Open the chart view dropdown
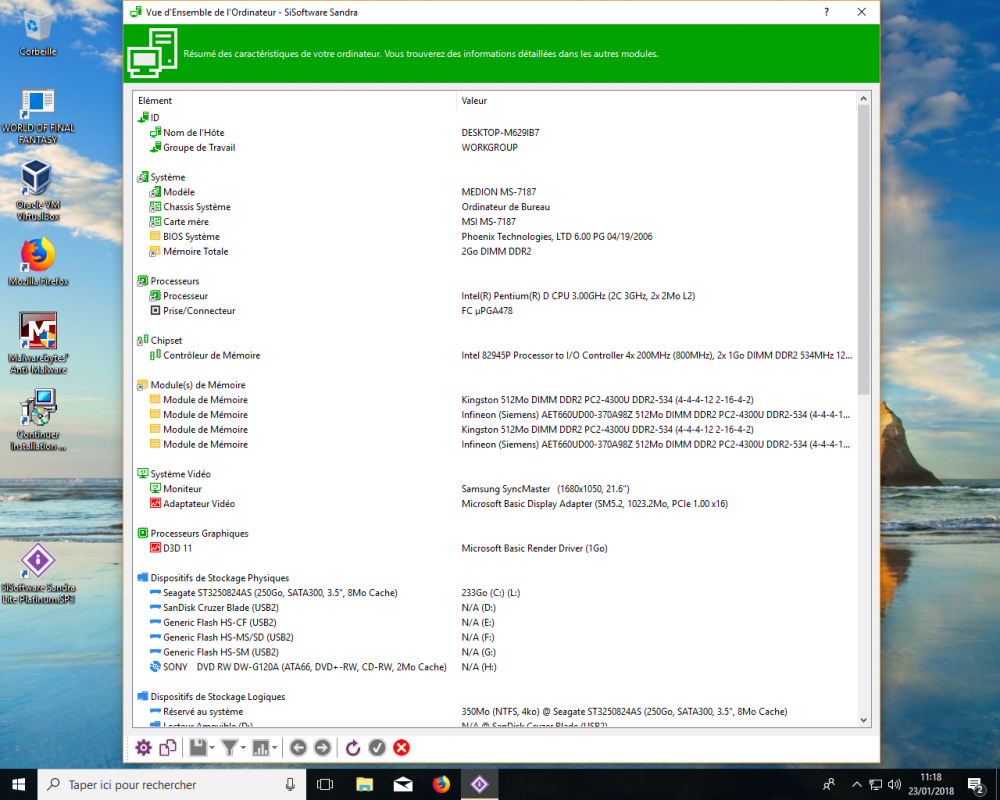This screenshot has height=800, width=1000. coord(265,747)
